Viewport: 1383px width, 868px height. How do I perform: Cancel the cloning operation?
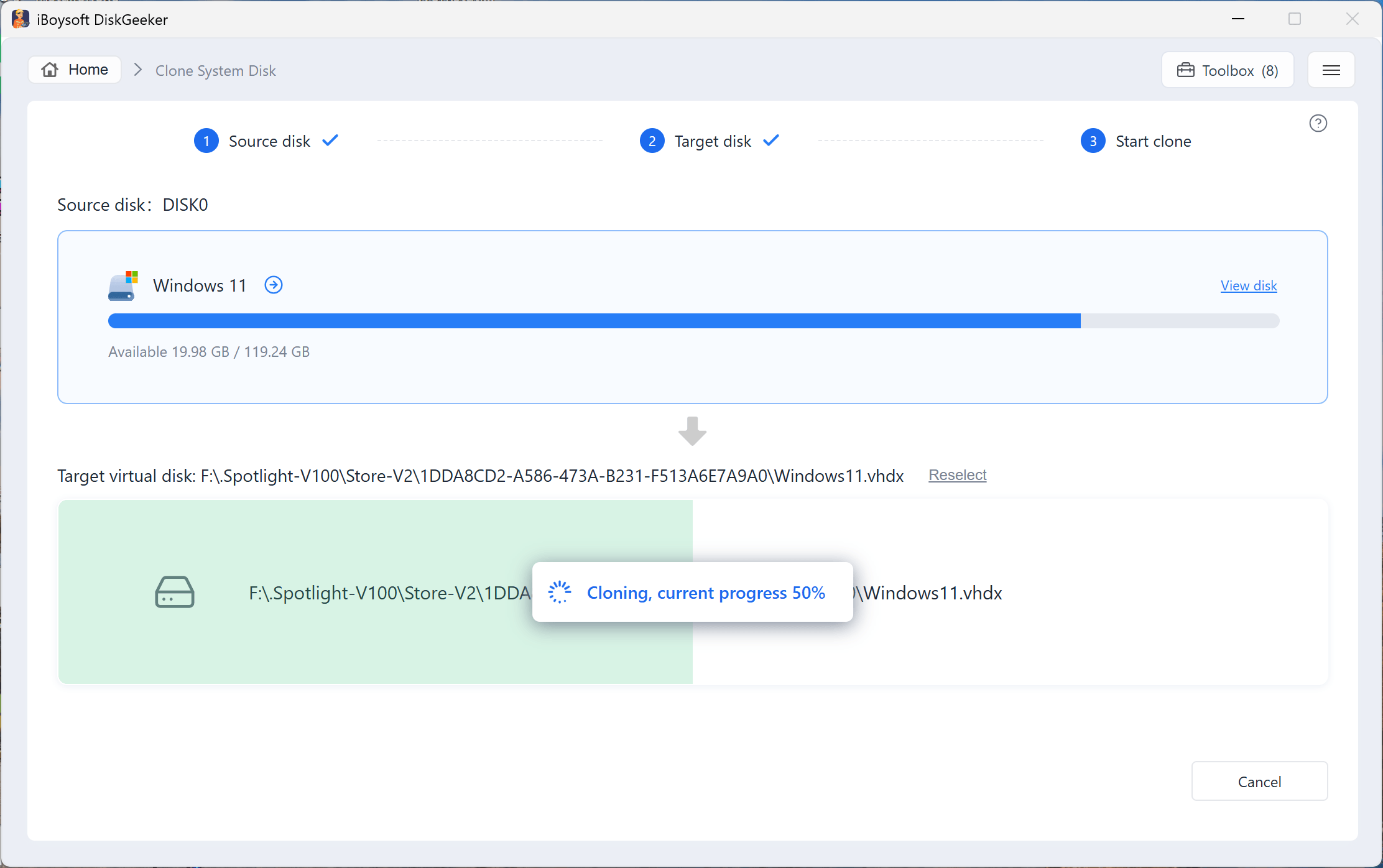pos(1259,782)
